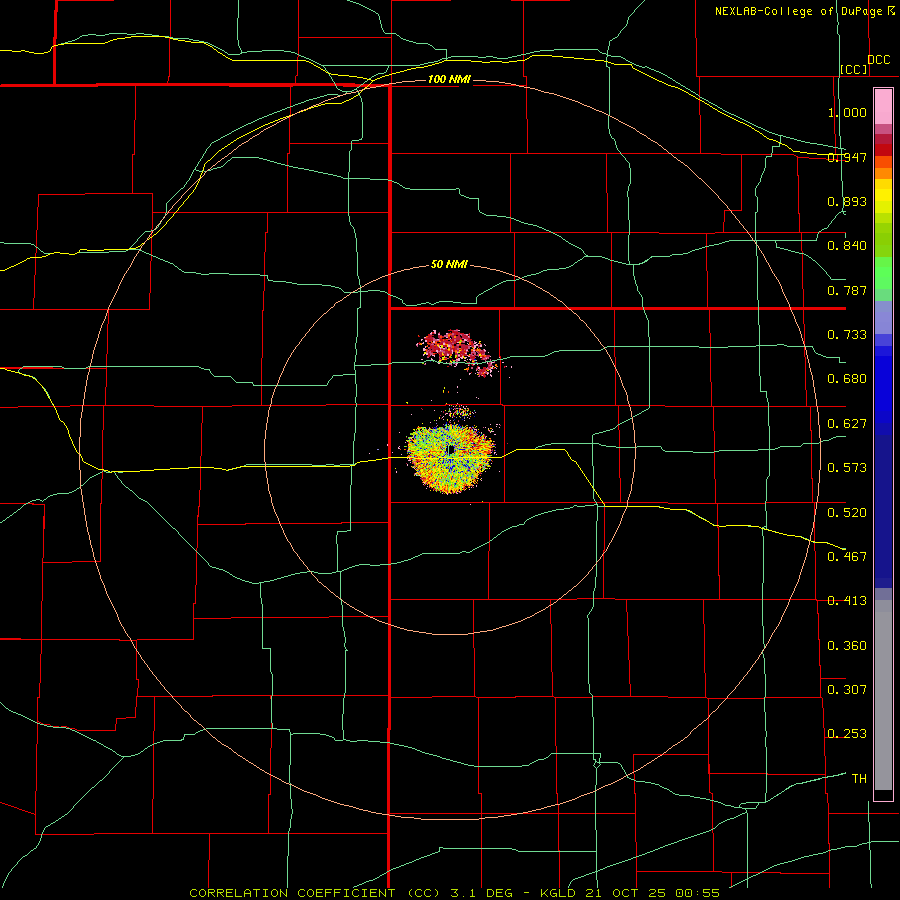This screenshot has height=900, width=900.
Task: Pick the bright green color bar segment
Action: [x=883, y=273]
